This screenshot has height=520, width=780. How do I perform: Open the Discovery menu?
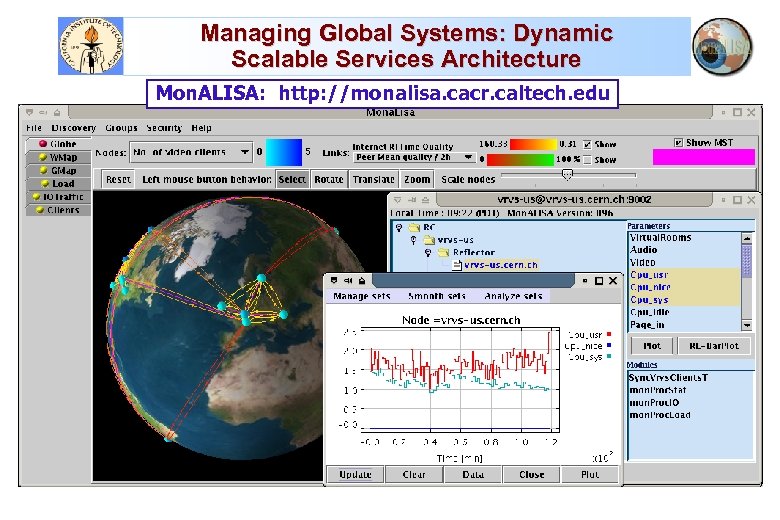74,128
